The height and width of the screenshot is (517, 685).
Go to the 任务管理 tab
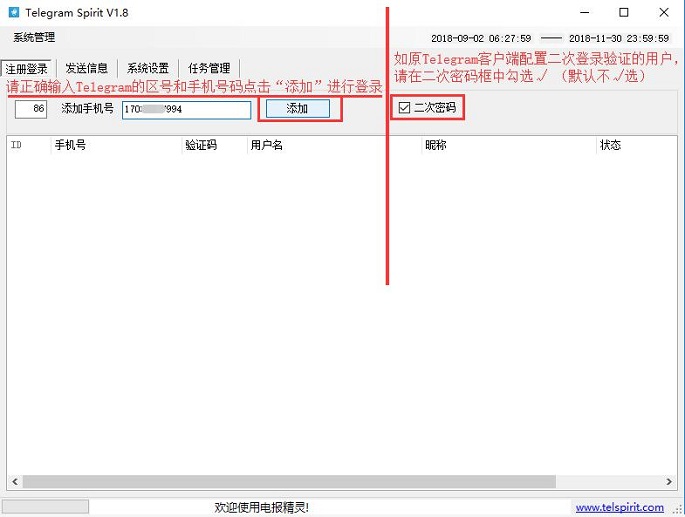[209, 69]
